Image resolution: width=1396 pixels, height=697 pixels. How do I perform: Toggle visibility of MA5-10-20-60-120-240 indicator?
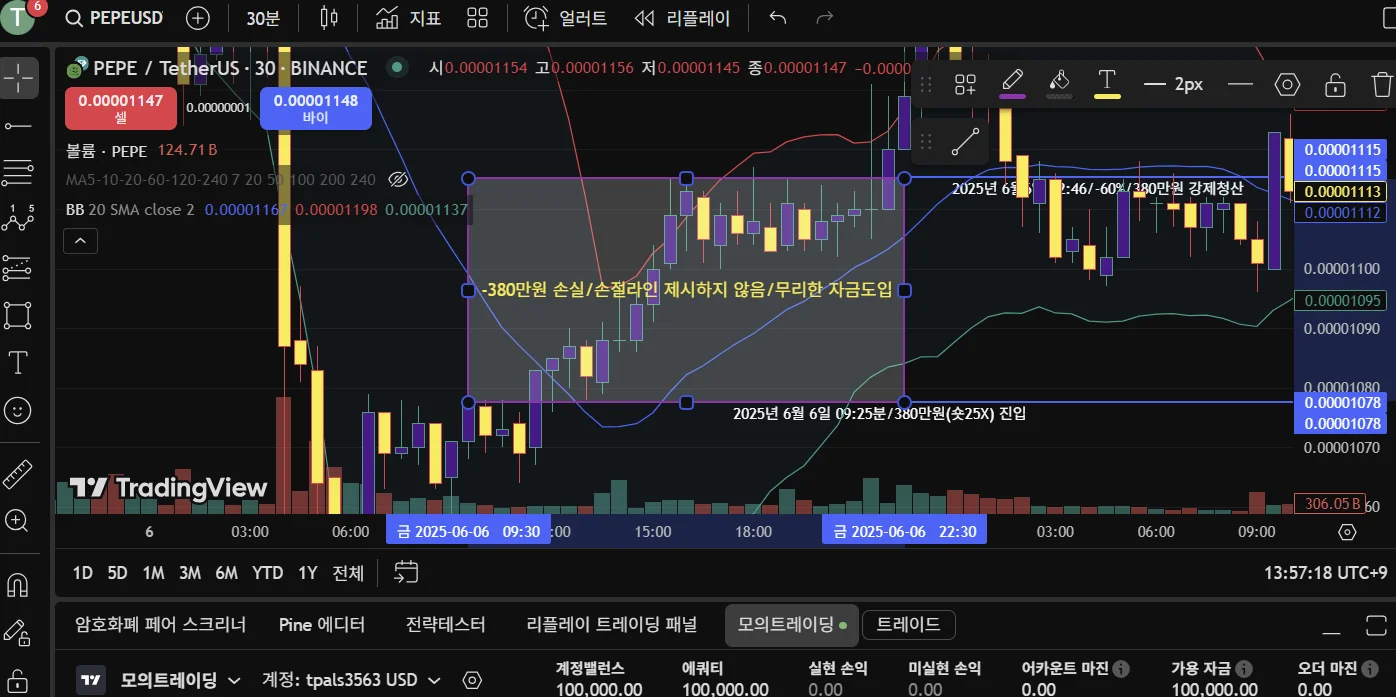398,180
